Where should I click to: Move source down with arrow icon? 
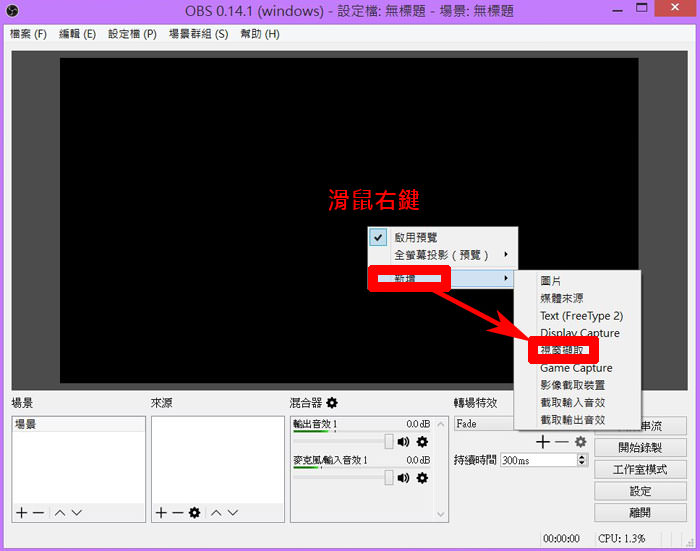click(x=233, y=513)
